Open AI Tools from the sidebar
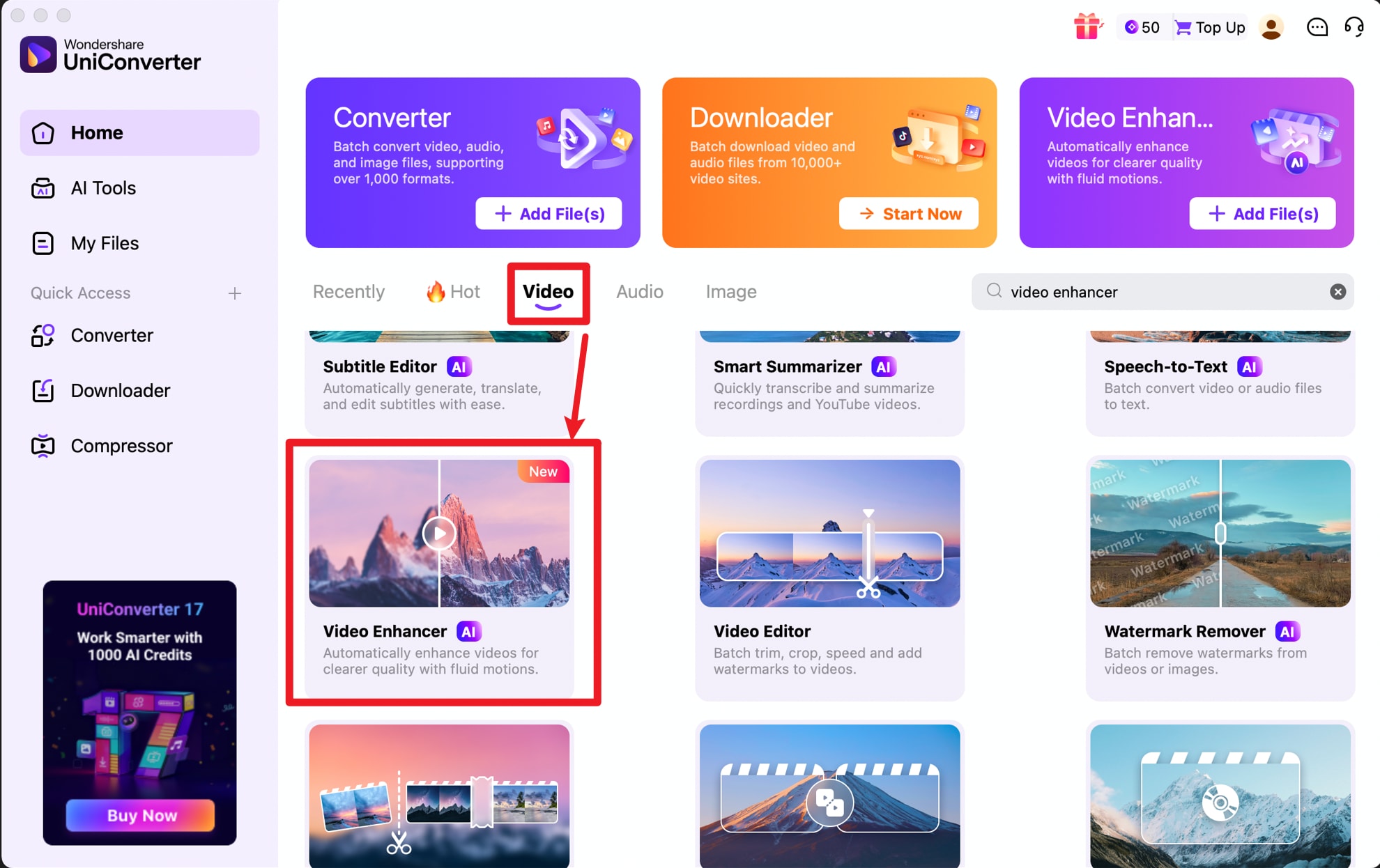The image size is (1380, 868). click(x=102, y=188)
